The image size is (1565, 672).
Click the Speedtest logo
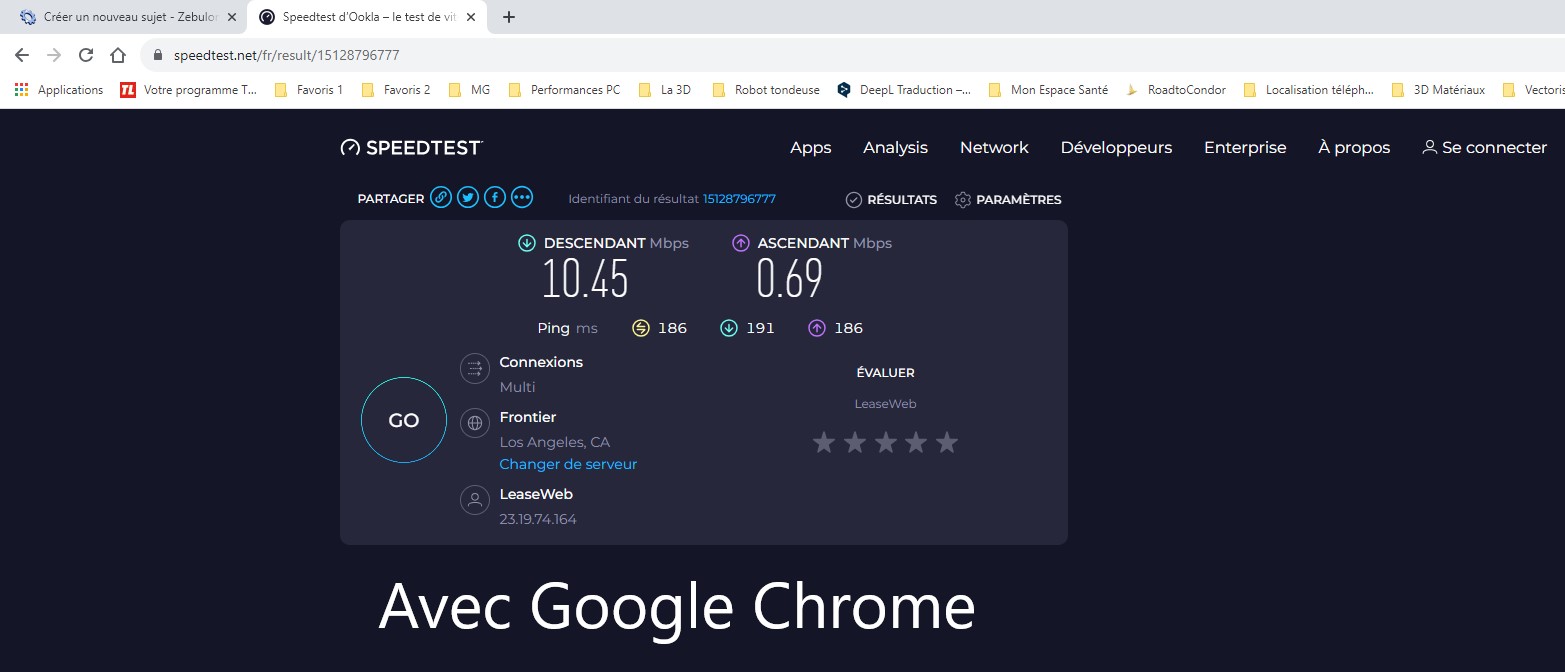411,148
